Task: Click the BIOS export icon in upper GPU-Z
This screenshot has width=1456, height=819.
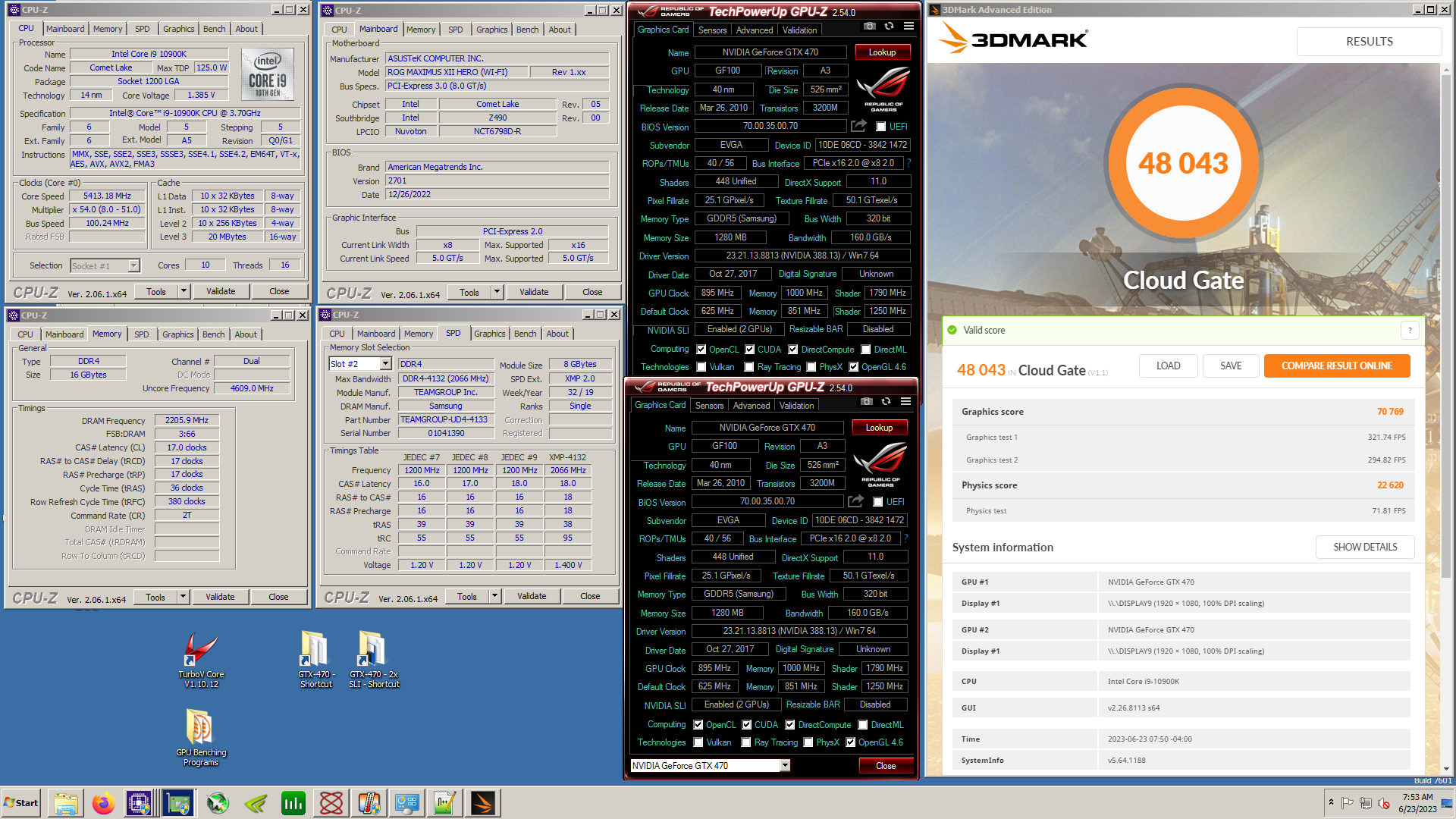Action: [858, 126]
